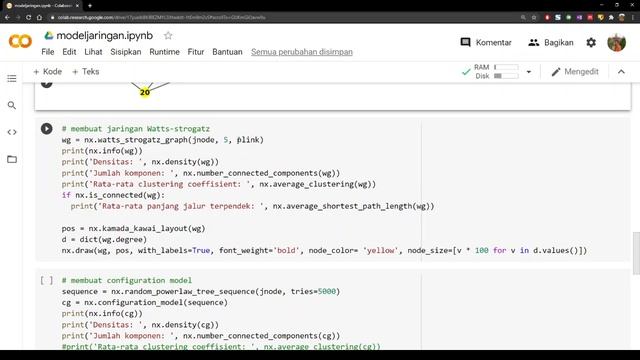Bookmark page with address bar star
The height and width of the screenshot is (360, 640).
(x=534, y=17)
